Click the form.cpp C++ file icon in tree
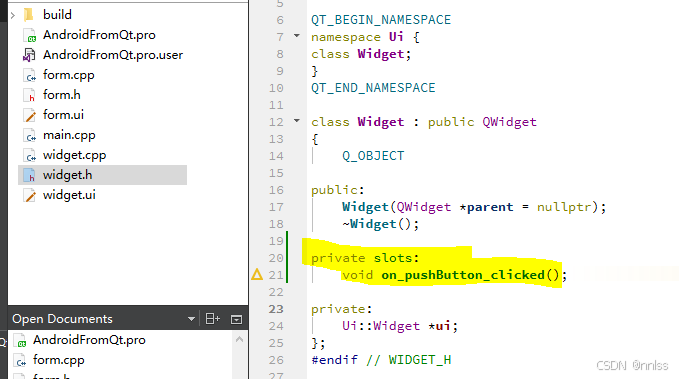The width and height of the screenshot is (679, 379). [29, 75]
